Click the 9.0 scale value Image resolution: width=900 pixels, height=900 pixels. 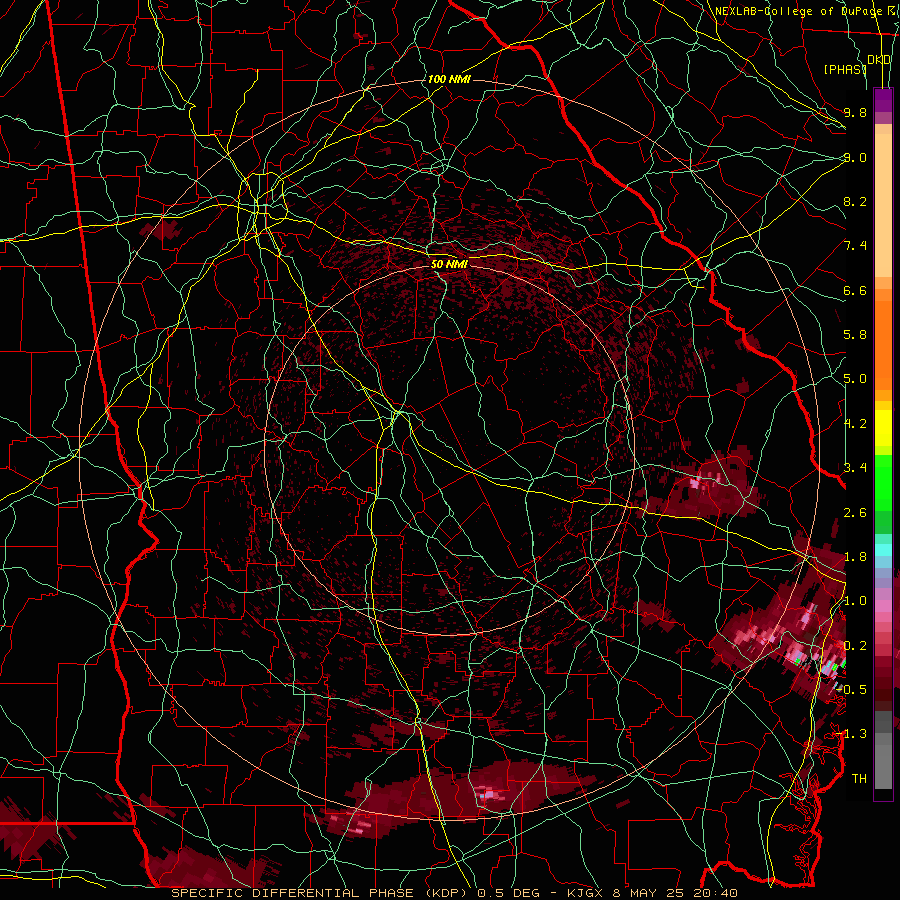tap(855, 157)
